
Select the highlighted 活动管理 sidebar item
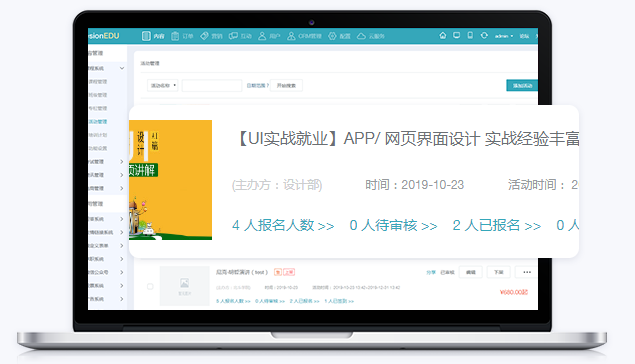98,121
